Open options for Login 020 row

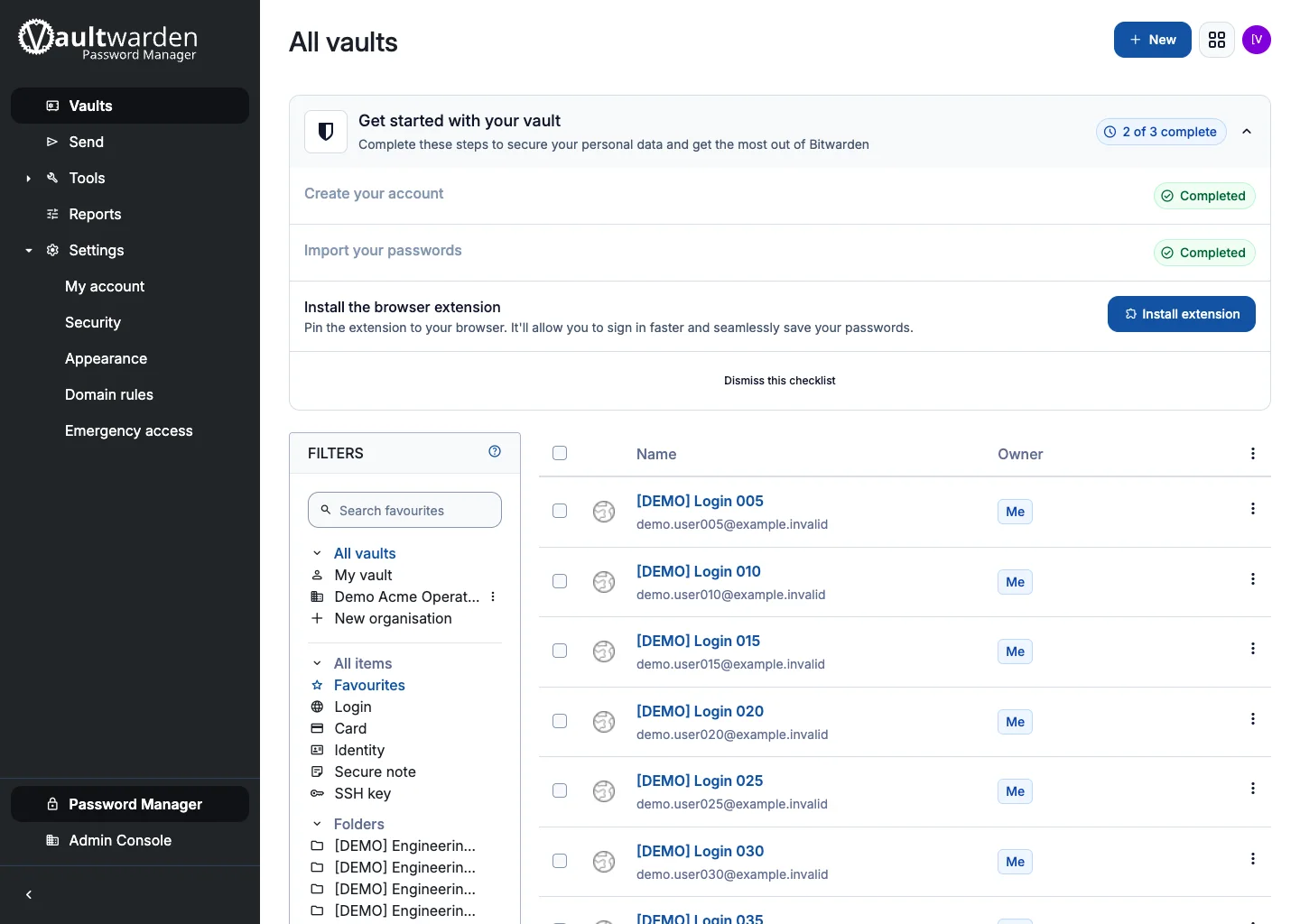click(x=1253, y=719)
